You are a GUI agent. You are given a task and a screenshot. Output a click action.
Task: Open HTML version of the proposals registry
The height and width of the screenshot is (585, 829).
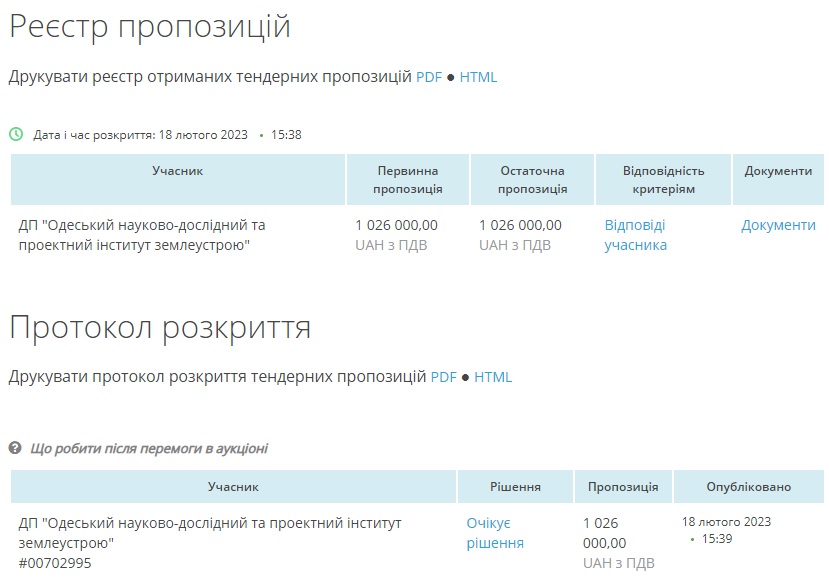tap(478, 77)
